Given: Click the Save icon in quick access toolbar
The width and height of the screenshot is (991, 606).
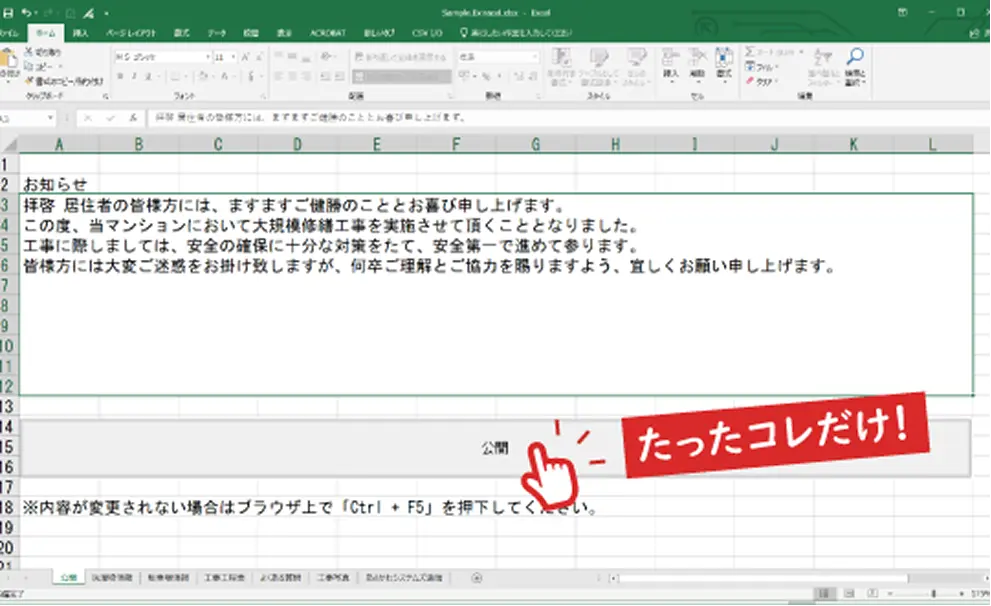Looking at the screenshot, I should point(8,11).
